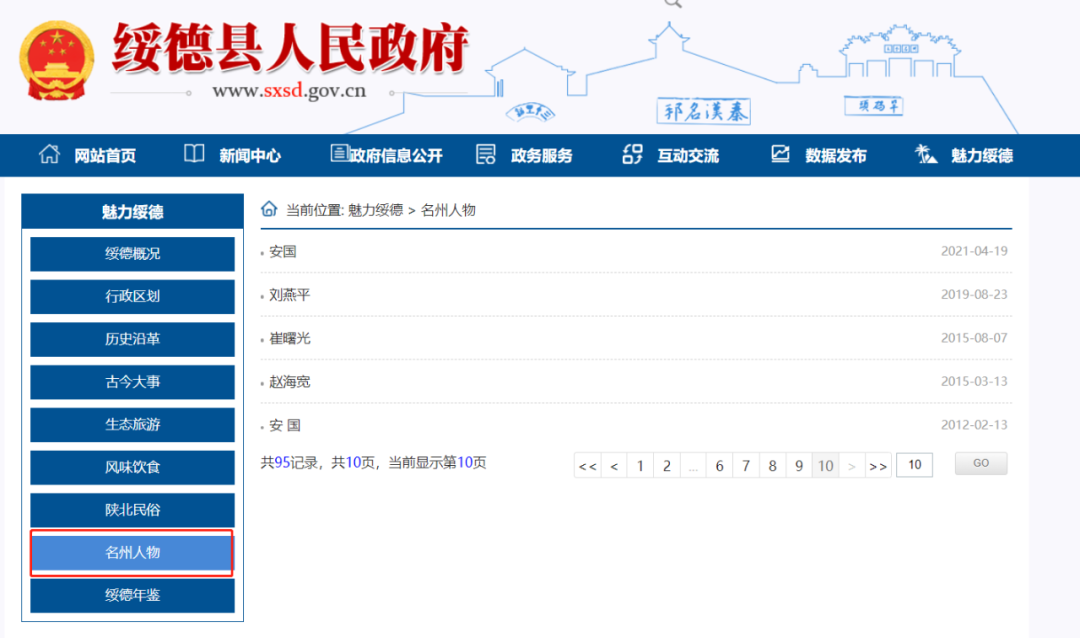Go to the previous page with <

(x=614, y=466)
